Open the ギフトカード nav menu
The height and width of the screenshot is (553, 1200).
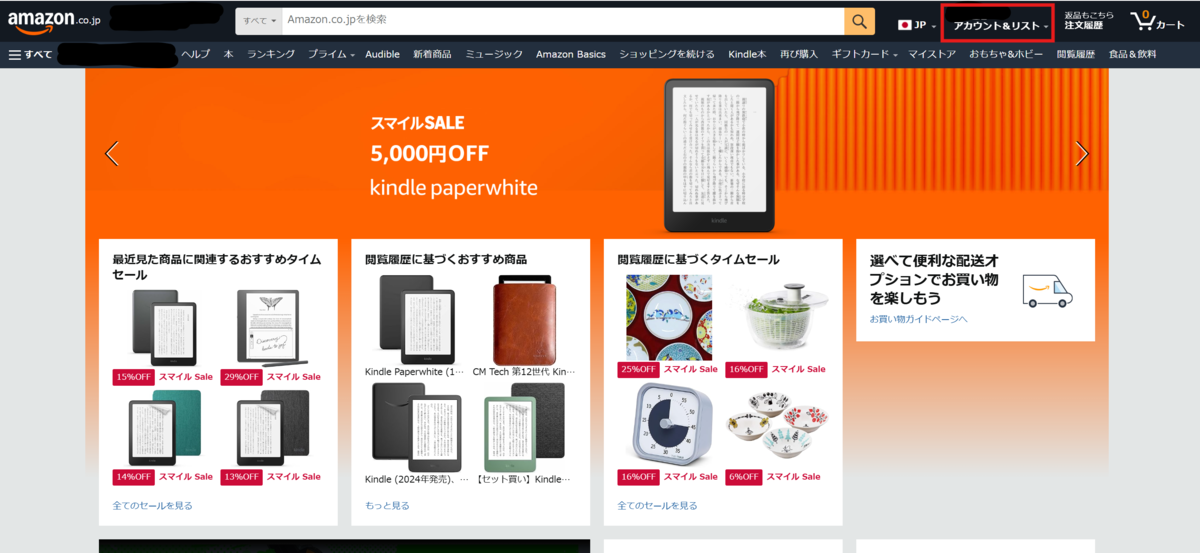click(864, 54)
